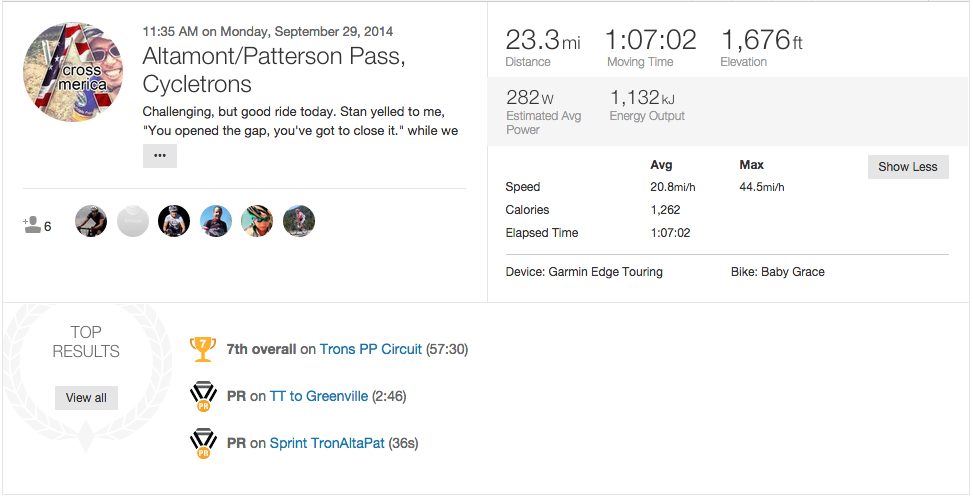Click the add-kudos person icon
973x496 pixels.
point(34,225)
